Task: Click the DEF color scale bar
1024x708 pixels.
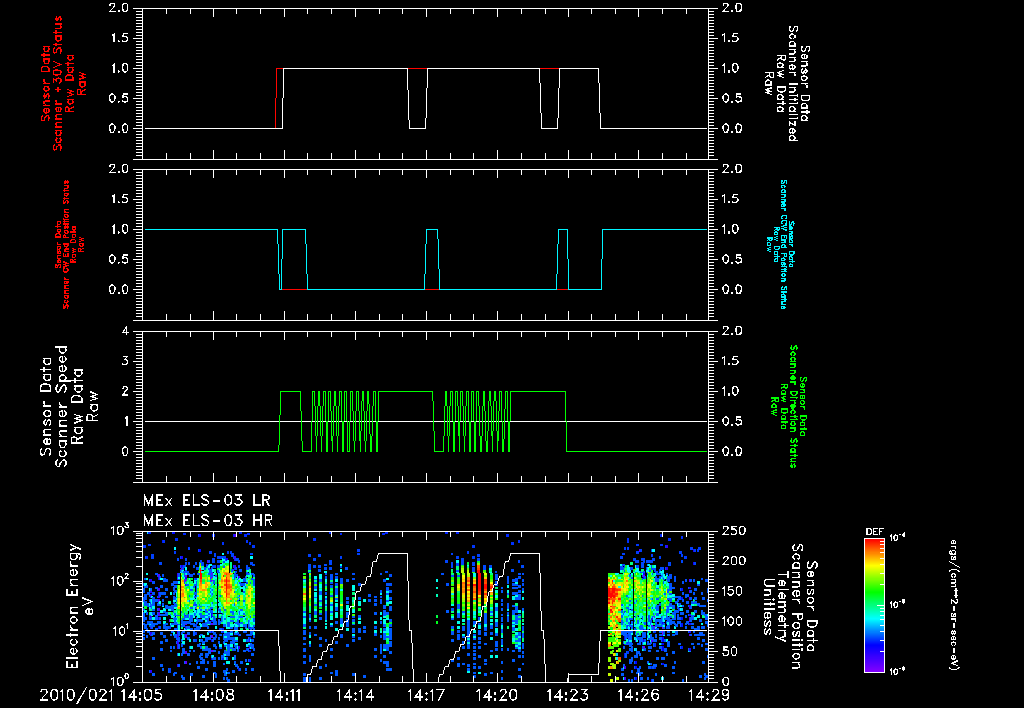Action: tap(875, 605)
